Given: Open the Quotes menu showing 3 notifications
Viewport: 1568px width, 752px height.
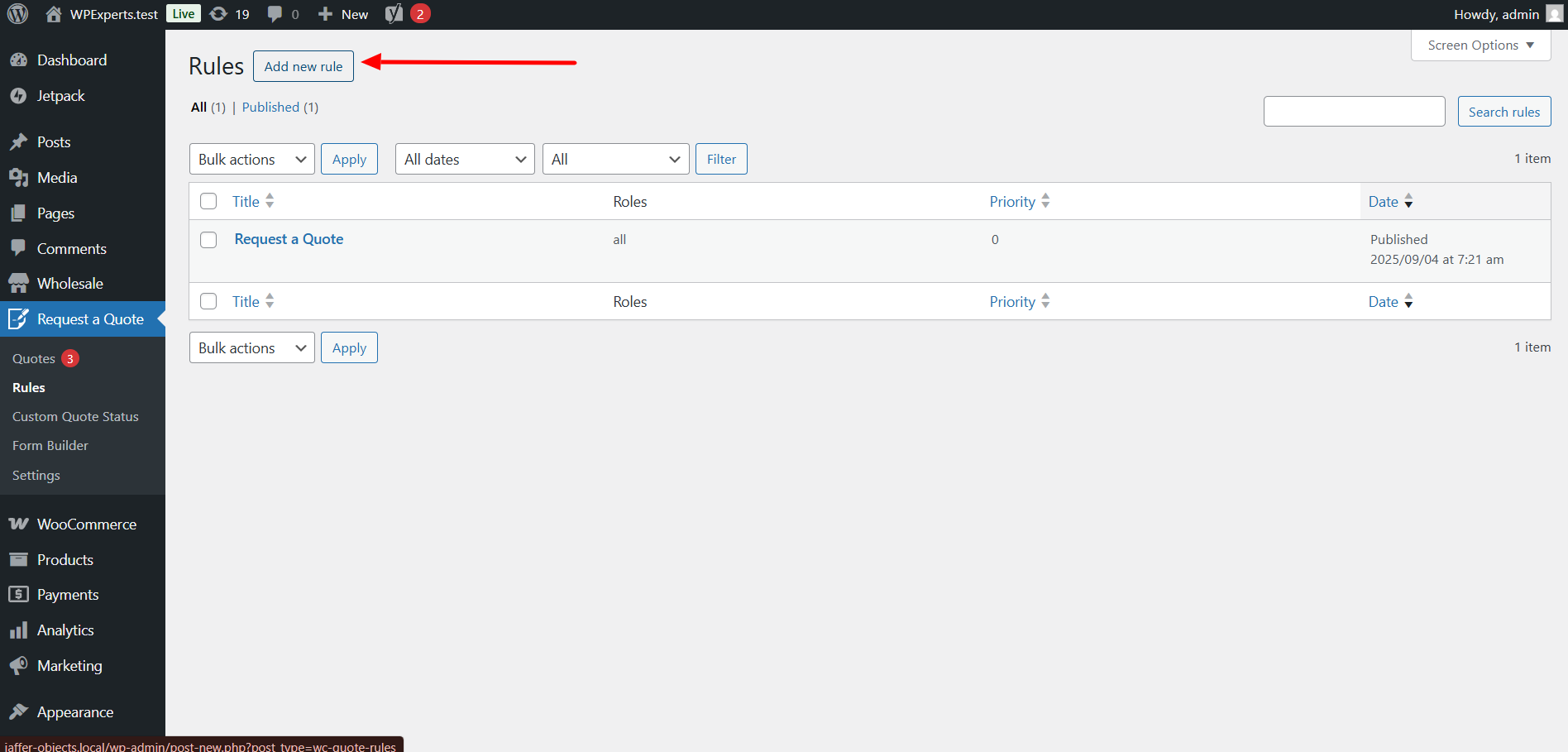Looking at the screenshot, I should (x=33, y=357).
